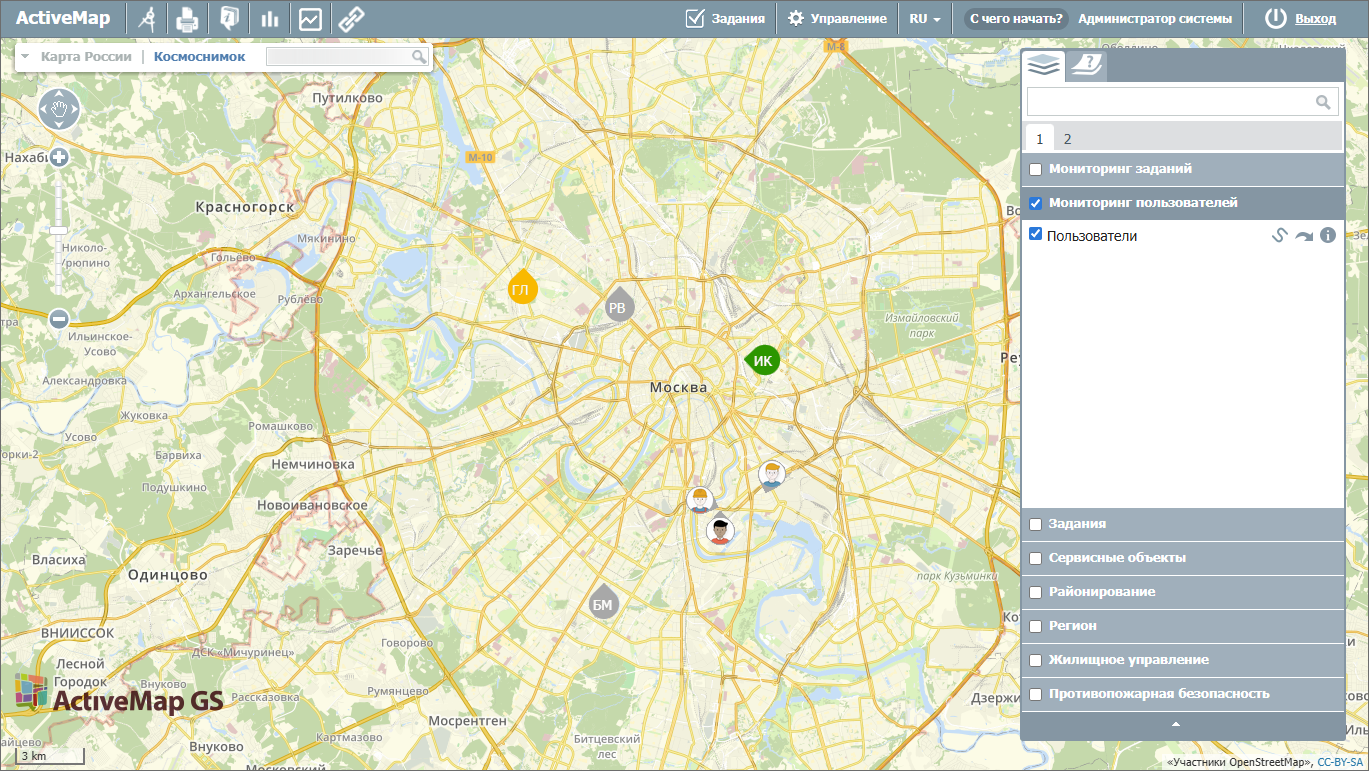Screen dimensions: 1369x771
Task: Click the layers panel search field
Action: click(1170, 101)
